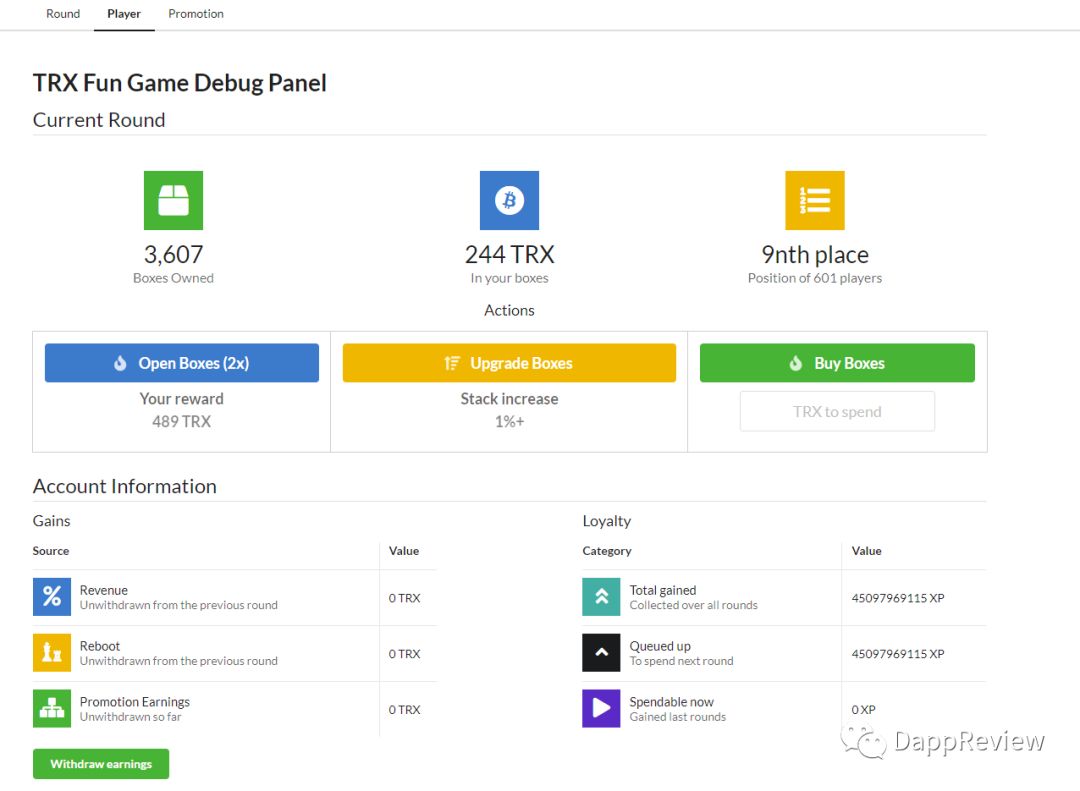Screen dimensions: 1080x791
Task: Click the 3,607 boxes owned value
Action: [x=174, y=254]
